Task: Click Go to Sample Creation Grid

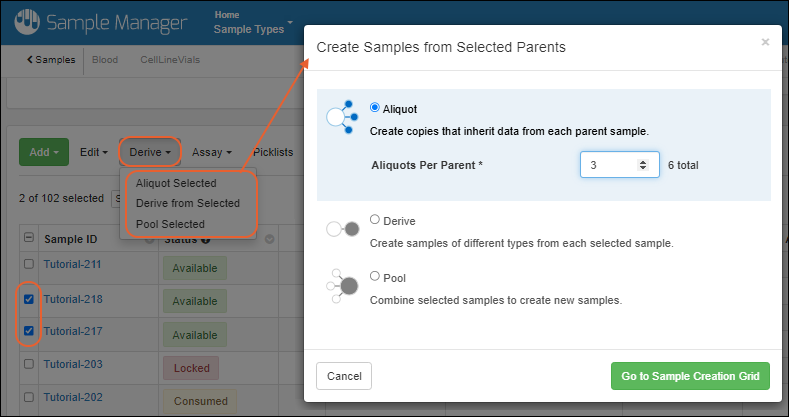Action: pos(690,376)
